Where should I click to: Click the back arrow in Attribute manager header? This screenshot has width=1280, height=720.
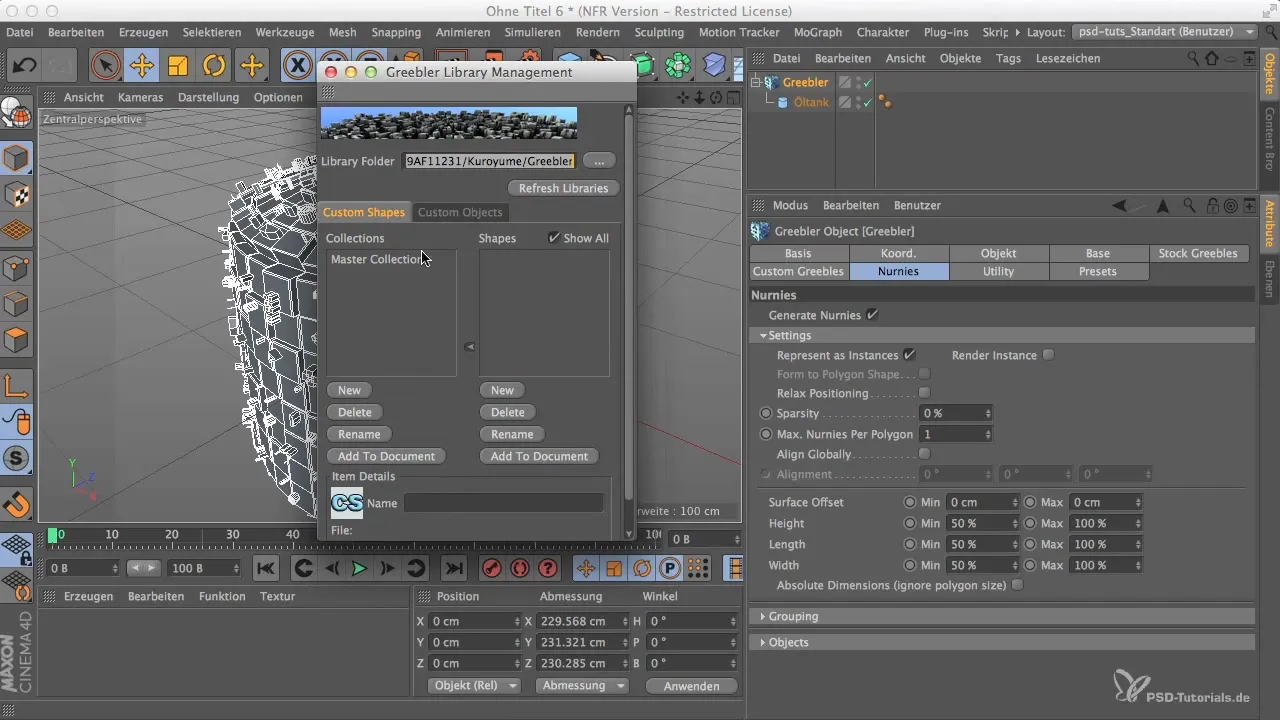pyautogui.click(x=1119, y=205)
